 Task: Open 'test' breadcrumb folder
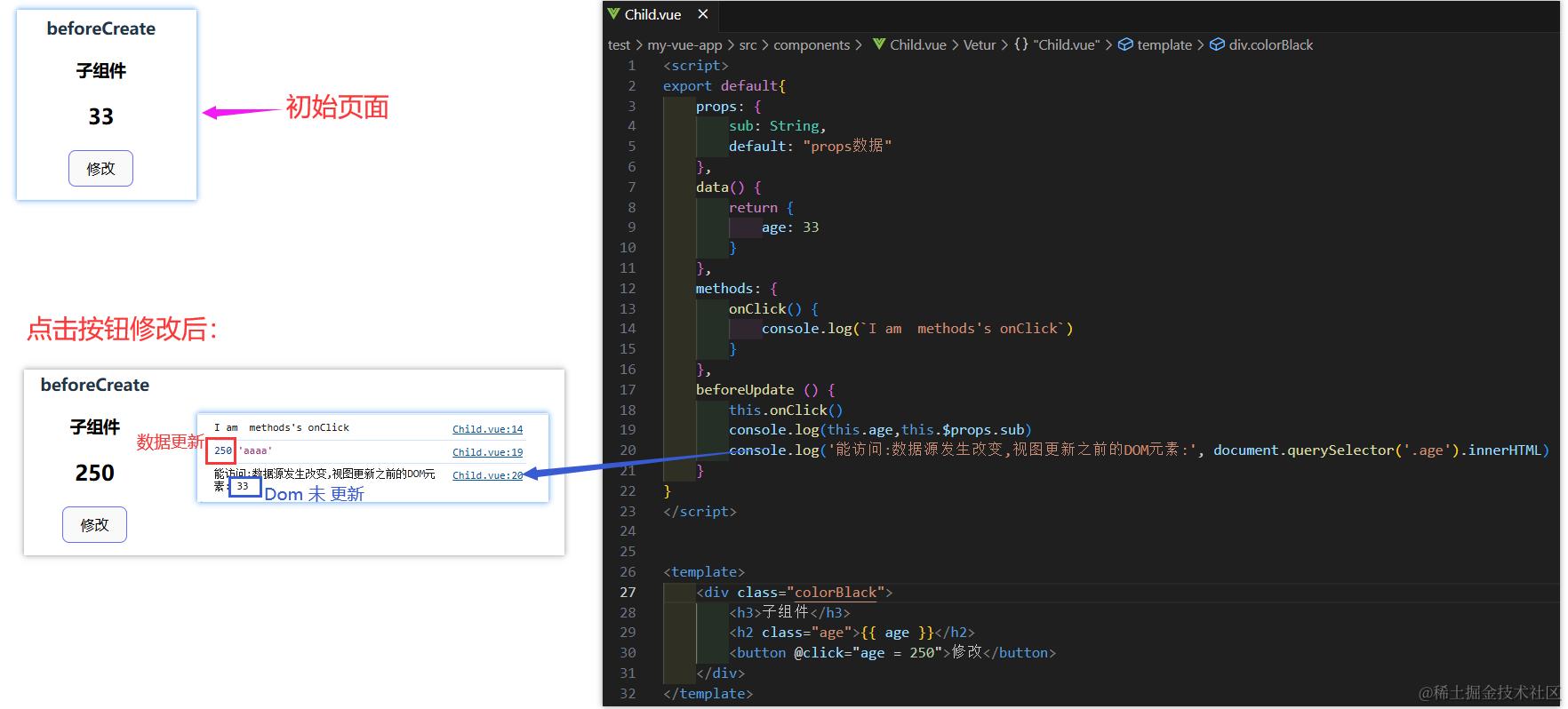619,45
